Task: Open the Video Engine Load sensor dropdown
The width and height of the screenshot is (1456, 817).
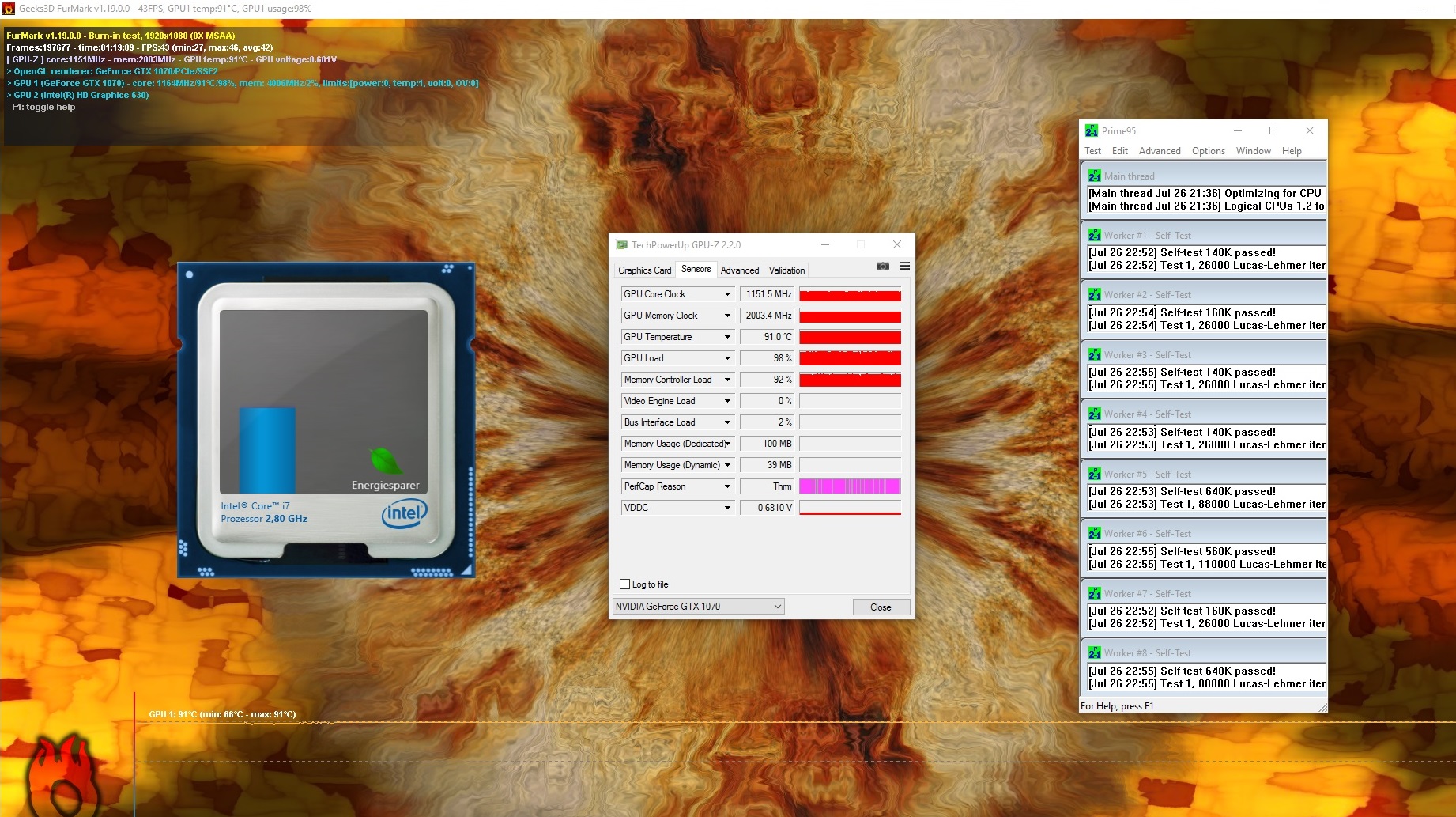Action: pyautogui.click(x=727, y=401)
